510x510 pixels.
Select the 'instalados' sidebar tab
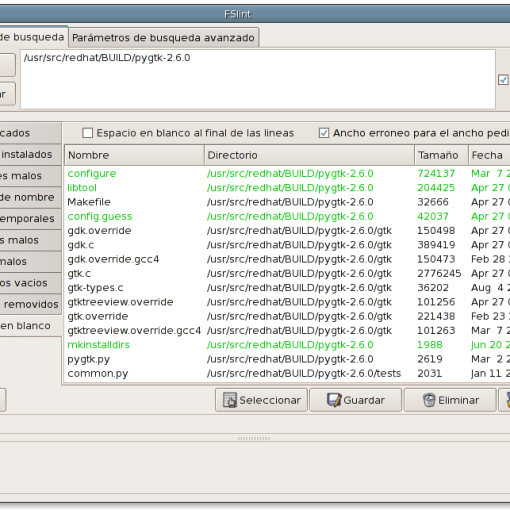pyautogui.click(x=30, y=154)
